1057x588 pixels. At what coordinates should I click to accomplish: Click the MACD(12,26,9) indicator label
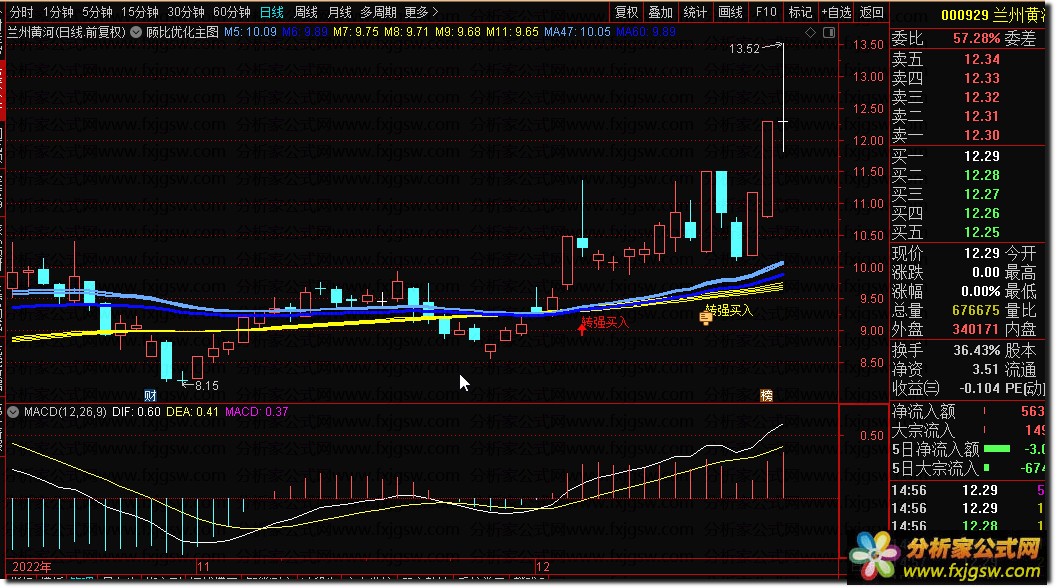pos(65,411)
